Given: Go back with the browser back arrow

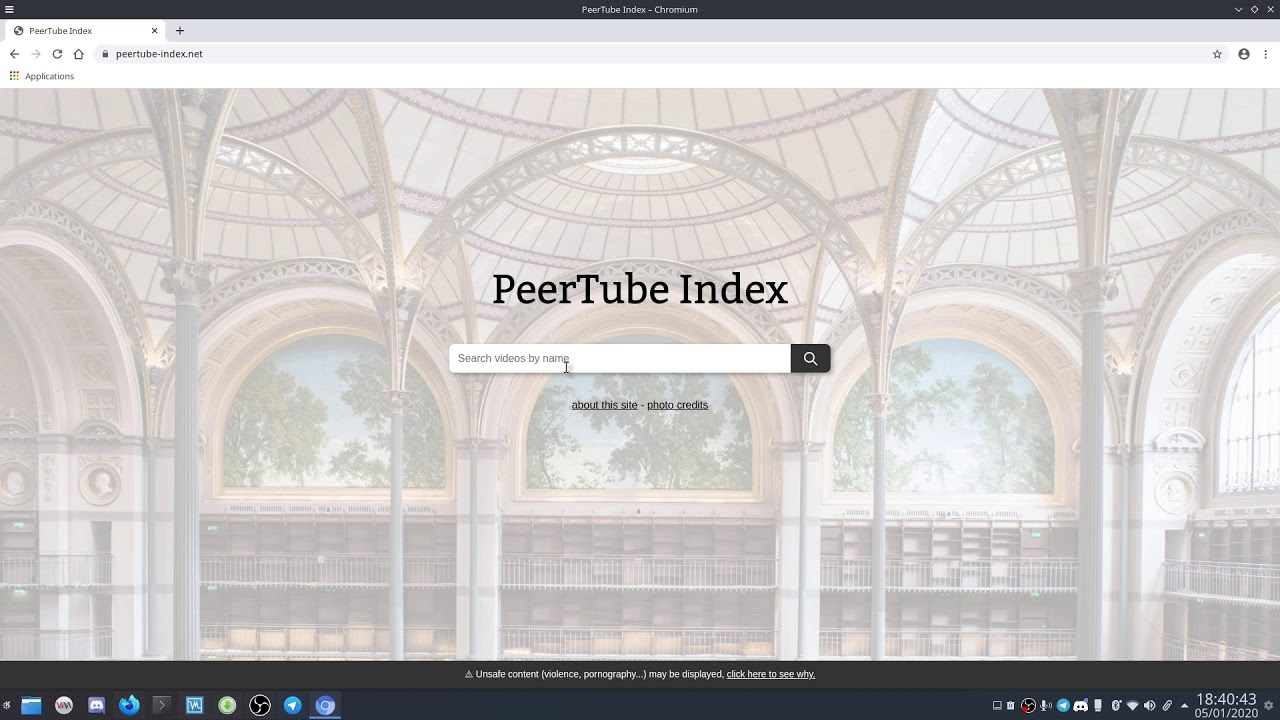Looking at the screenshot, I should click(x=14, y=54).
